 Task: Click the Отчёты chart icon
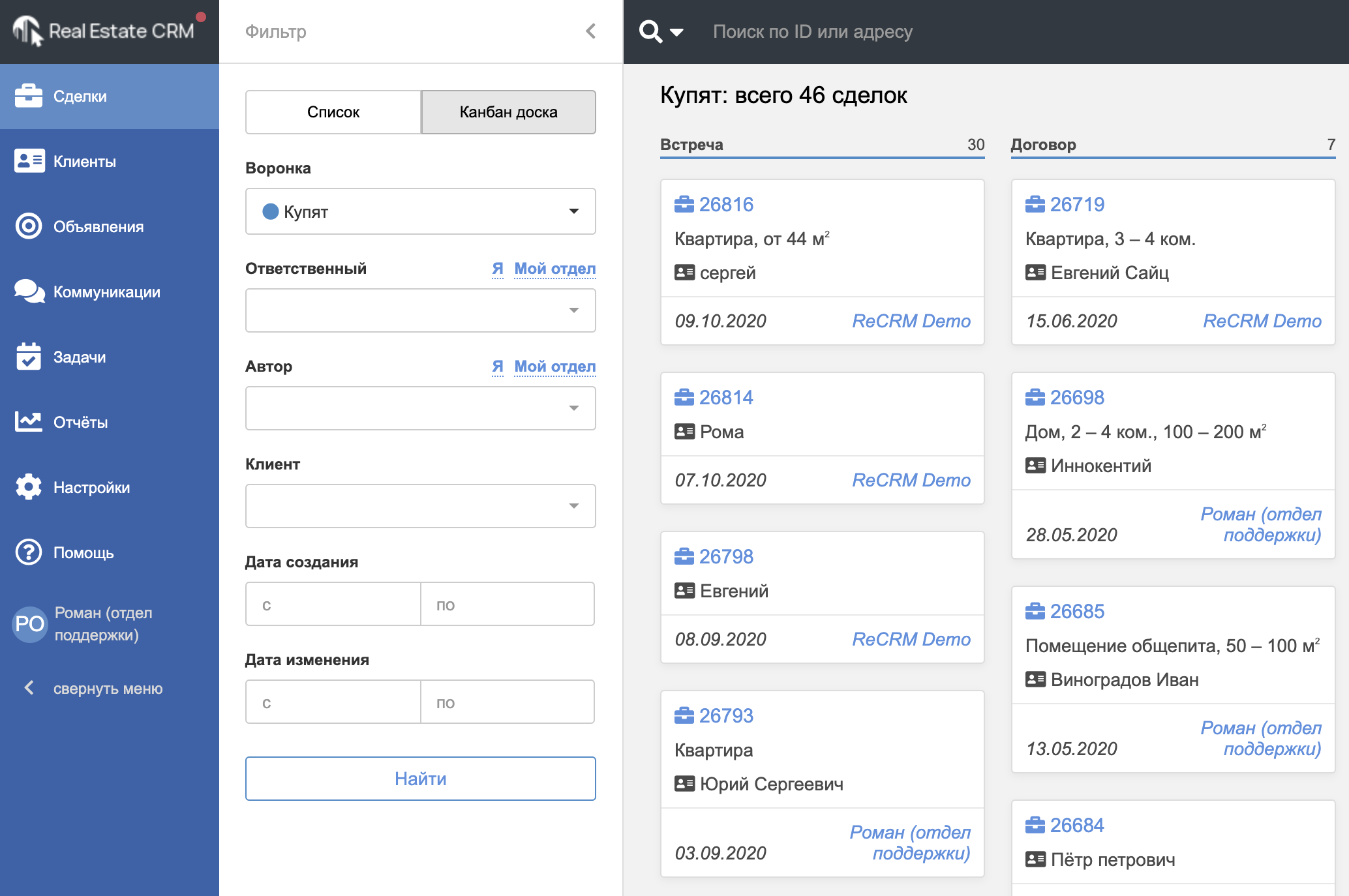[x=29, y=422]
